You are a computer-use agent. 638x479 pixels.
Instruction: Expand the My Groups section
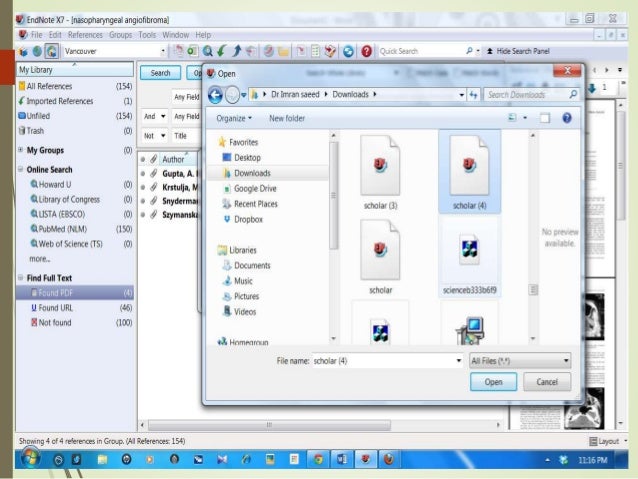pyautogui.click(x=21, y=150)
